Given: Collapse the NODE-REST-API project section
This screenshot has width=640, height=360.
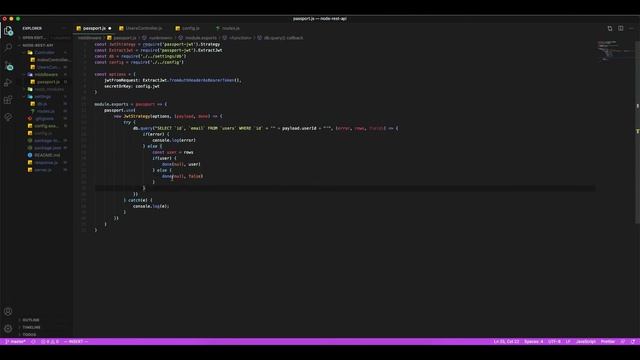Looking at the screenshot, I should (38, 45).
